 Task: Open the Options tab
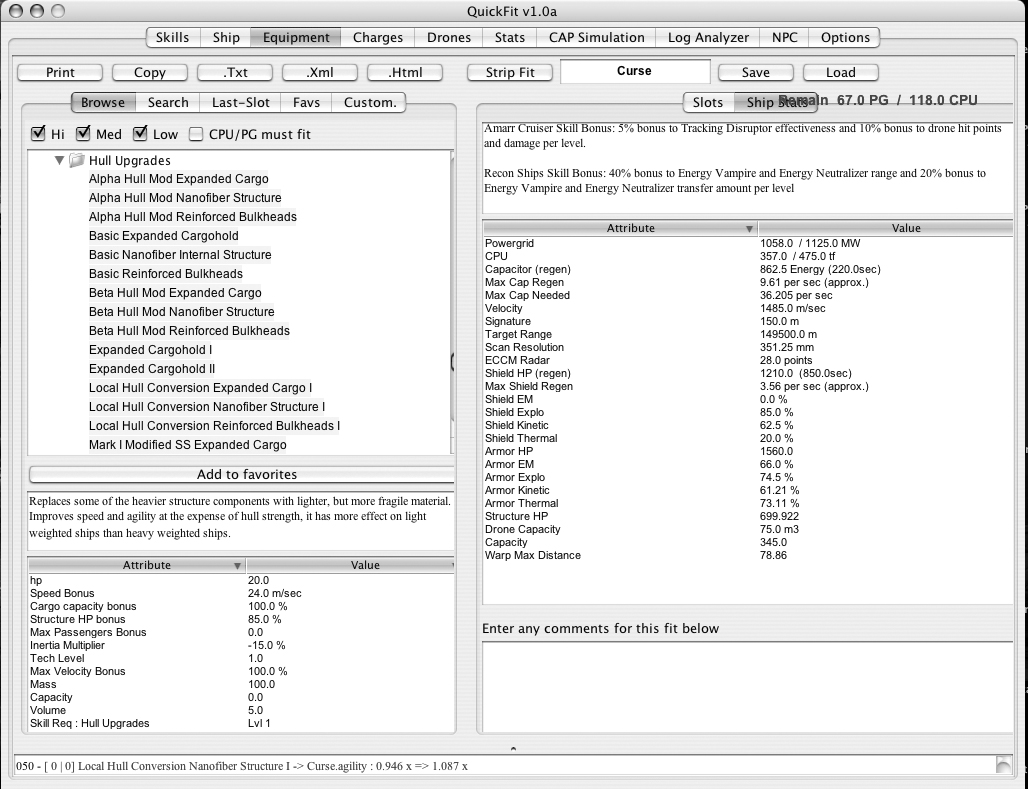coord(845,37)
